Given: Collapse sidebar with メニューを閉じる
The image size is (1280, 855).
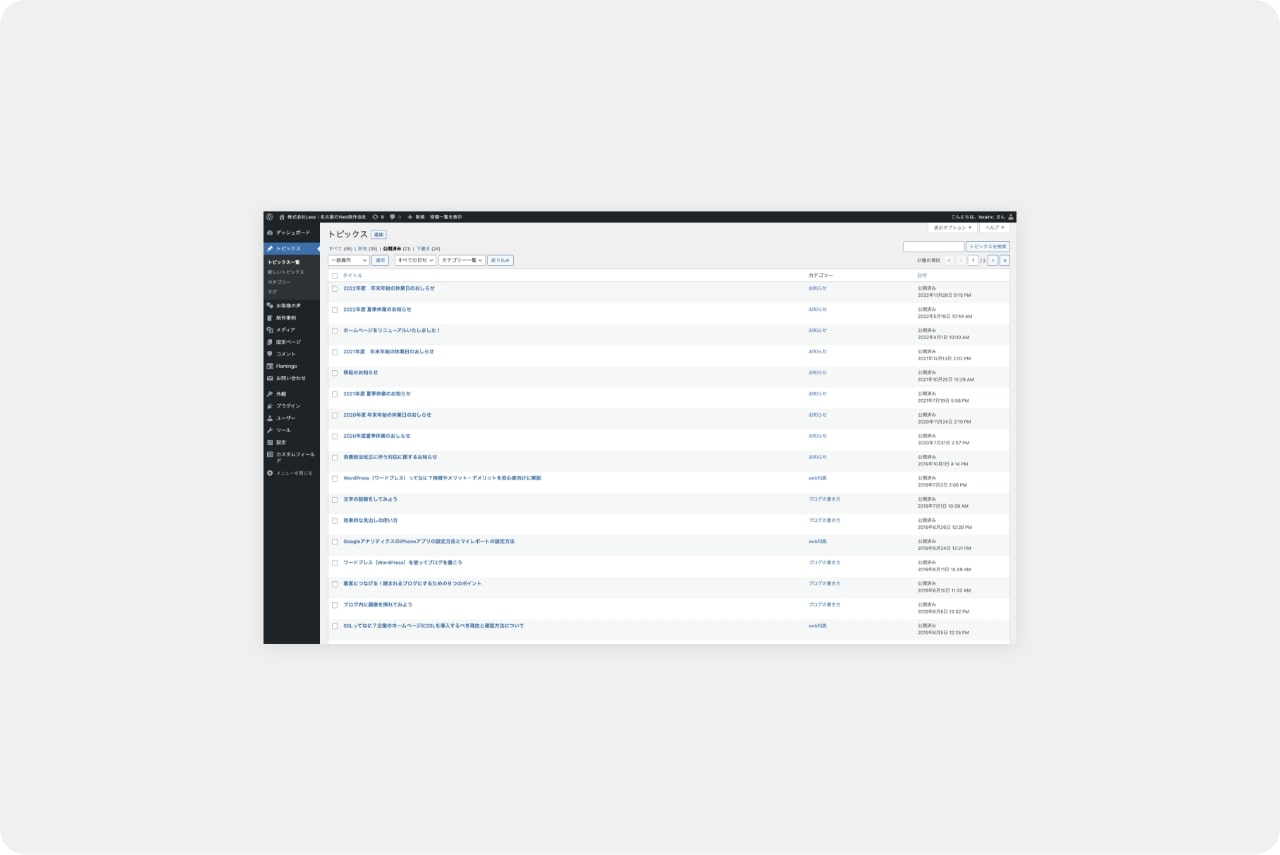Looking at the screenshot, I should click(293, 473).
